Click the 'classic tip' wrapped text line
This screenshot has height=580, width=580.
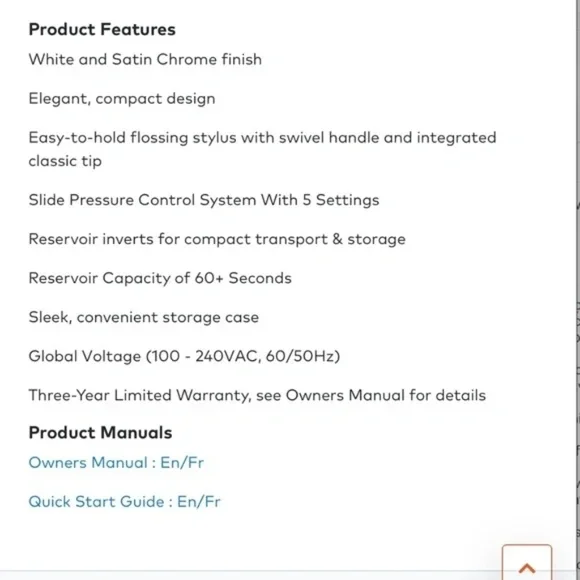click(x=65, y=161)
